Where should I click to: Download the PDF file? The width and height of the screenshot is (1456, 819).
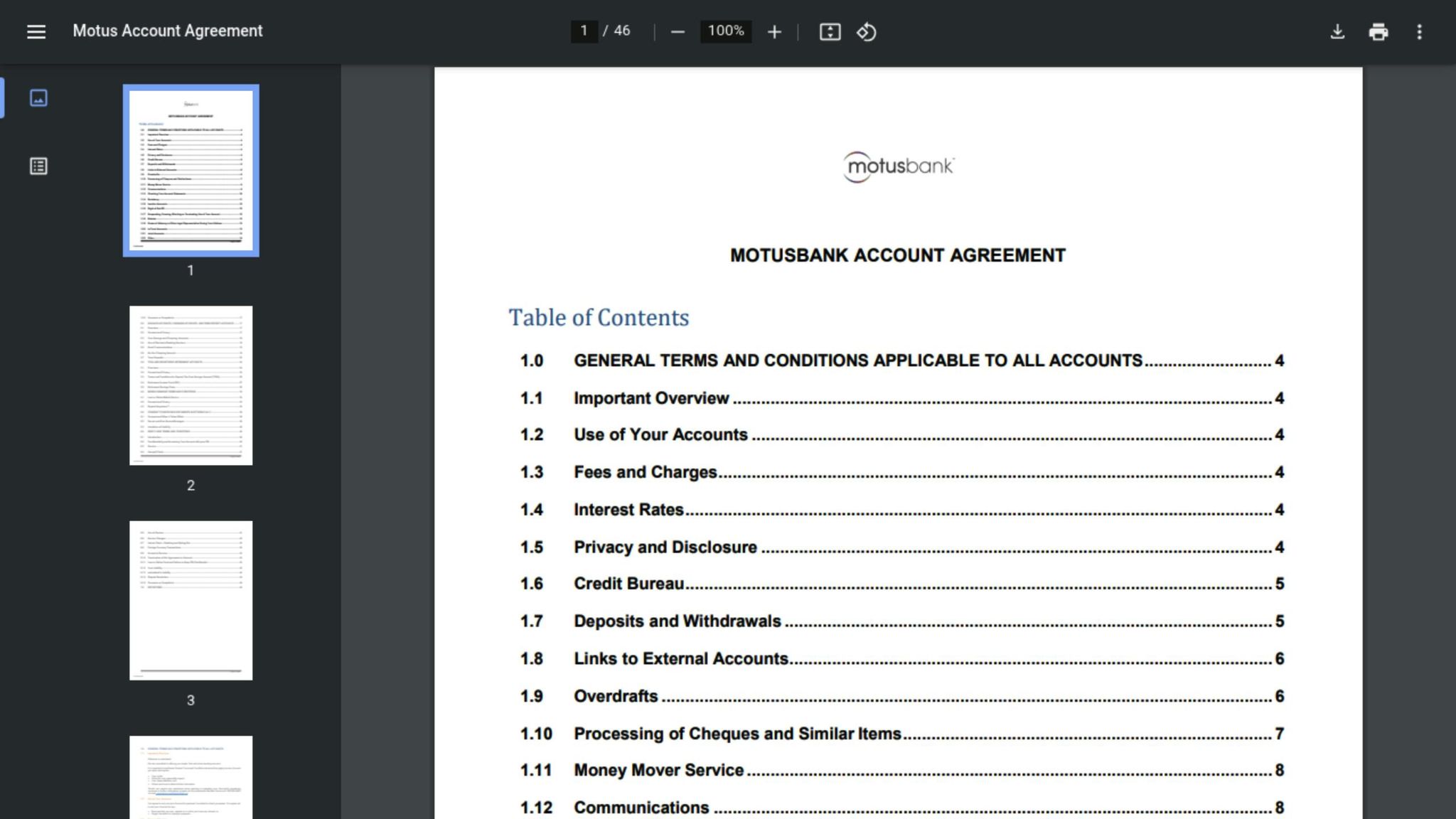(1337, 32)
